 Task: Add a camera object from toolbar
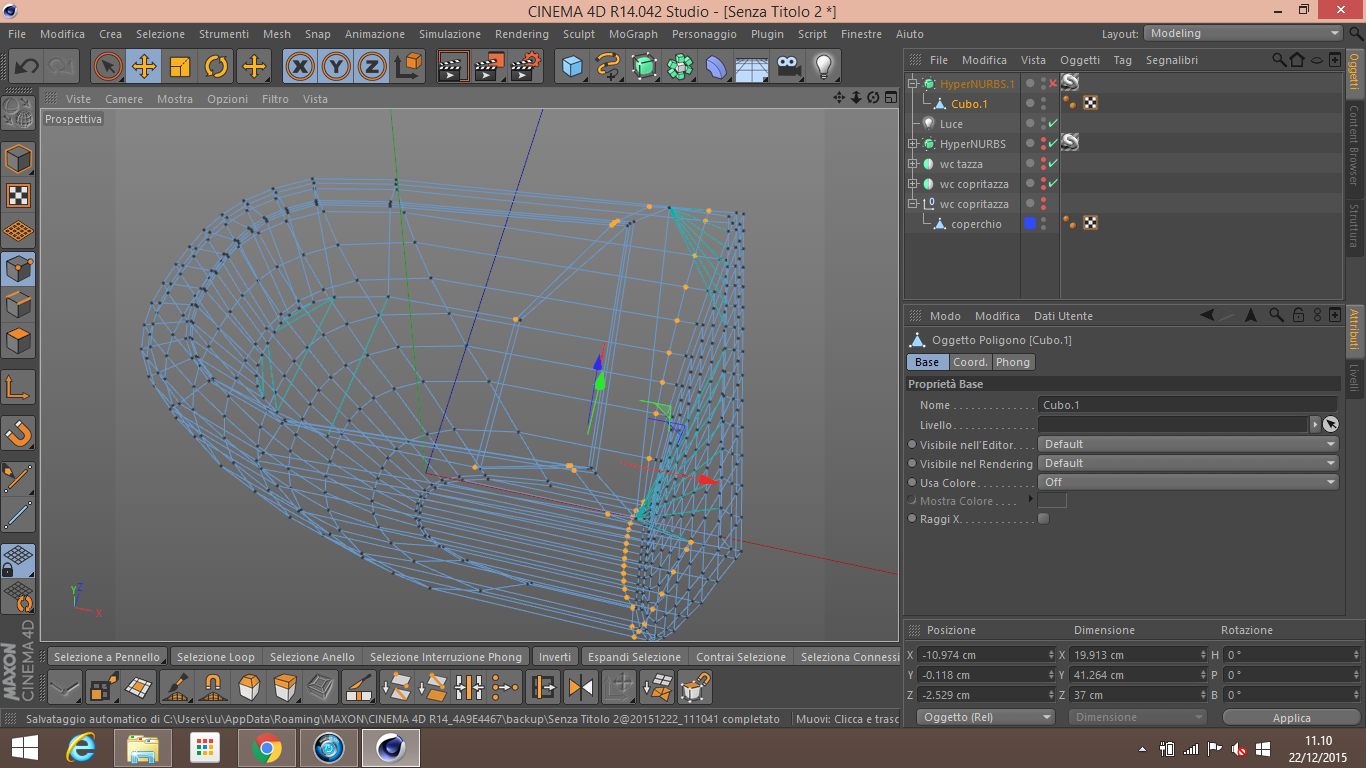[x=788, y=67]
